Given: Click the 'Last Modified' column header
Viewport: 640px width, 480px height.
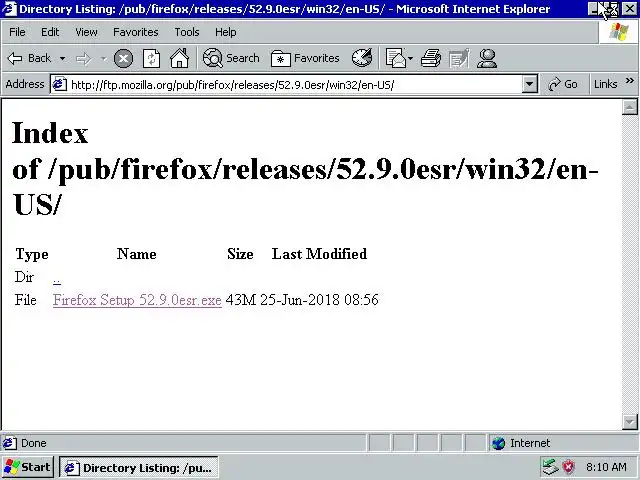Looking at the screenshot, I should click(319, 254).
